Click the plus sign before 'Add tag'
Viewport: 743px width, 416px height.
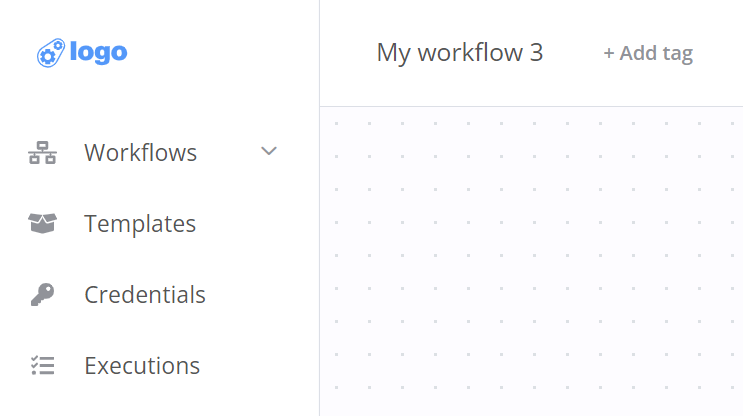click(x=609, y=54)
